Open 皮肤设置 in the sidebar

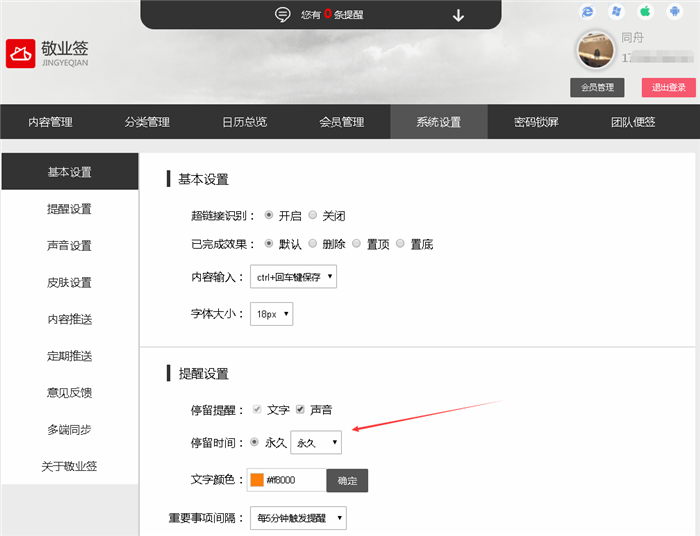[x=69, y=282]
